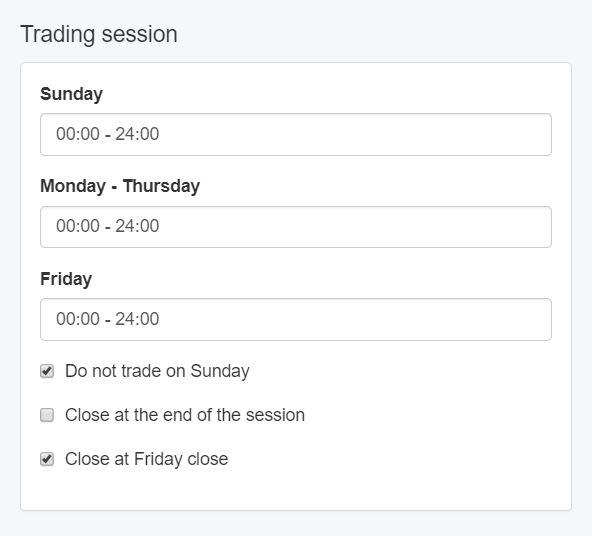
Task: Enable Close at the end of the session checkbox
Action: coord(47,415)
